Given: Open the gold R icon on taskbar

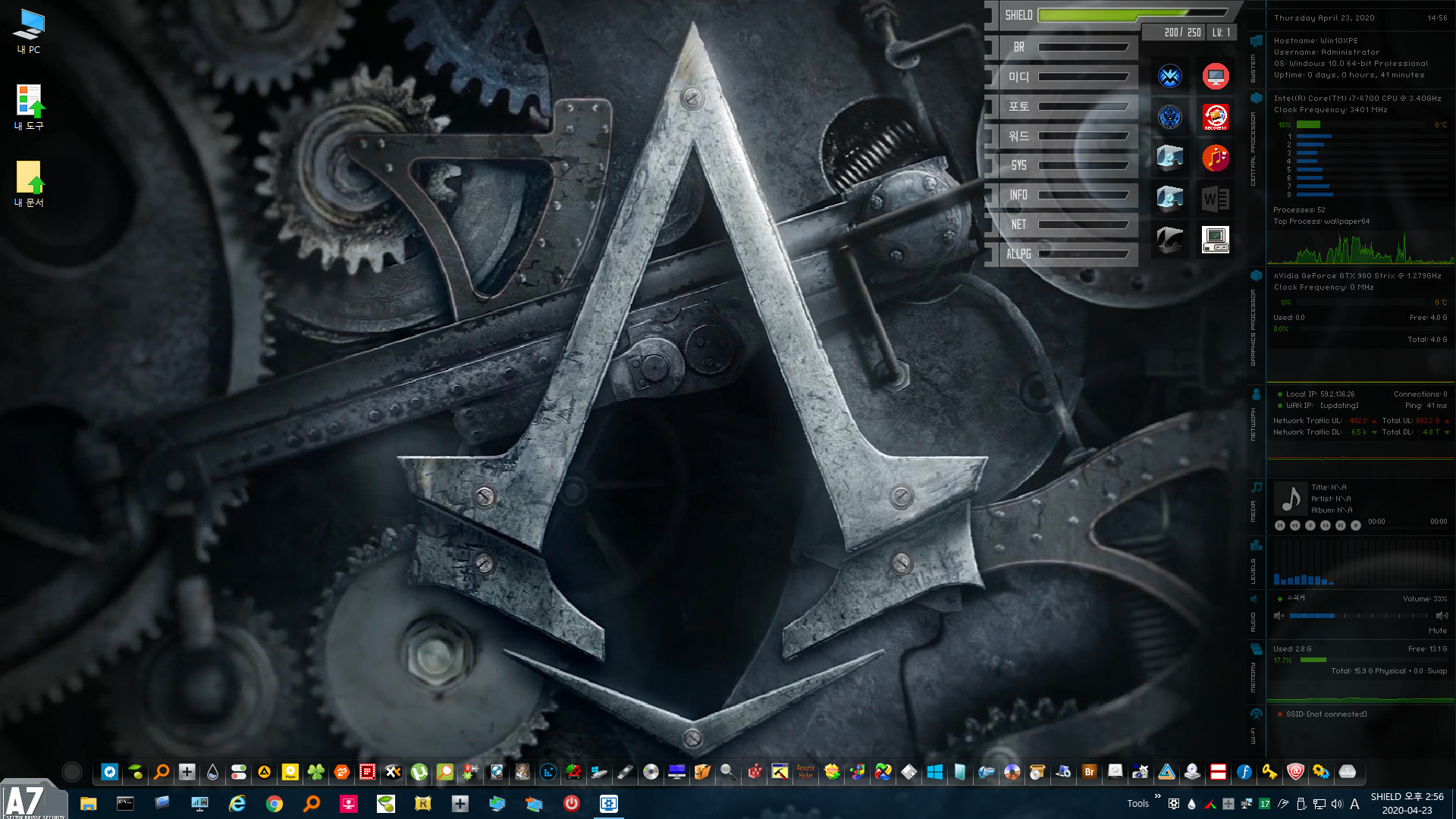Looking at the screenshot, I should [x=423, y=804].
